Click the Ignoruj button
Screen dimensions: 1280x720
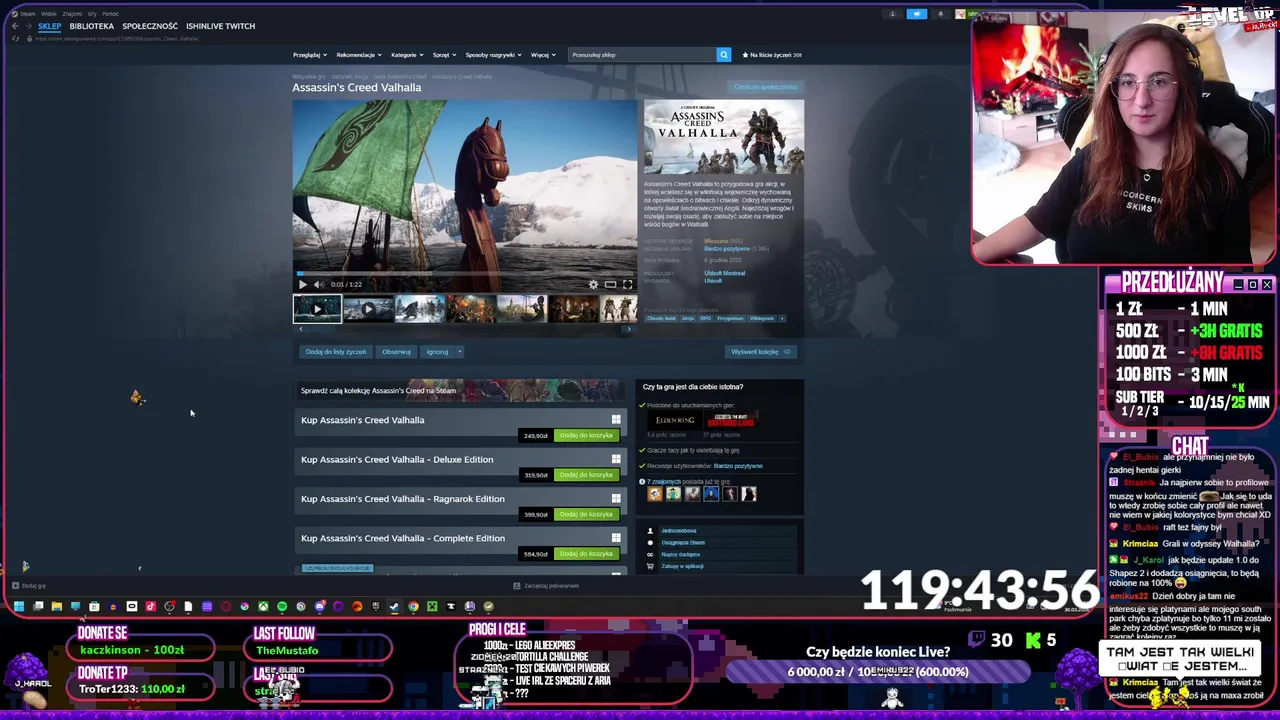[x=437, y=352]
